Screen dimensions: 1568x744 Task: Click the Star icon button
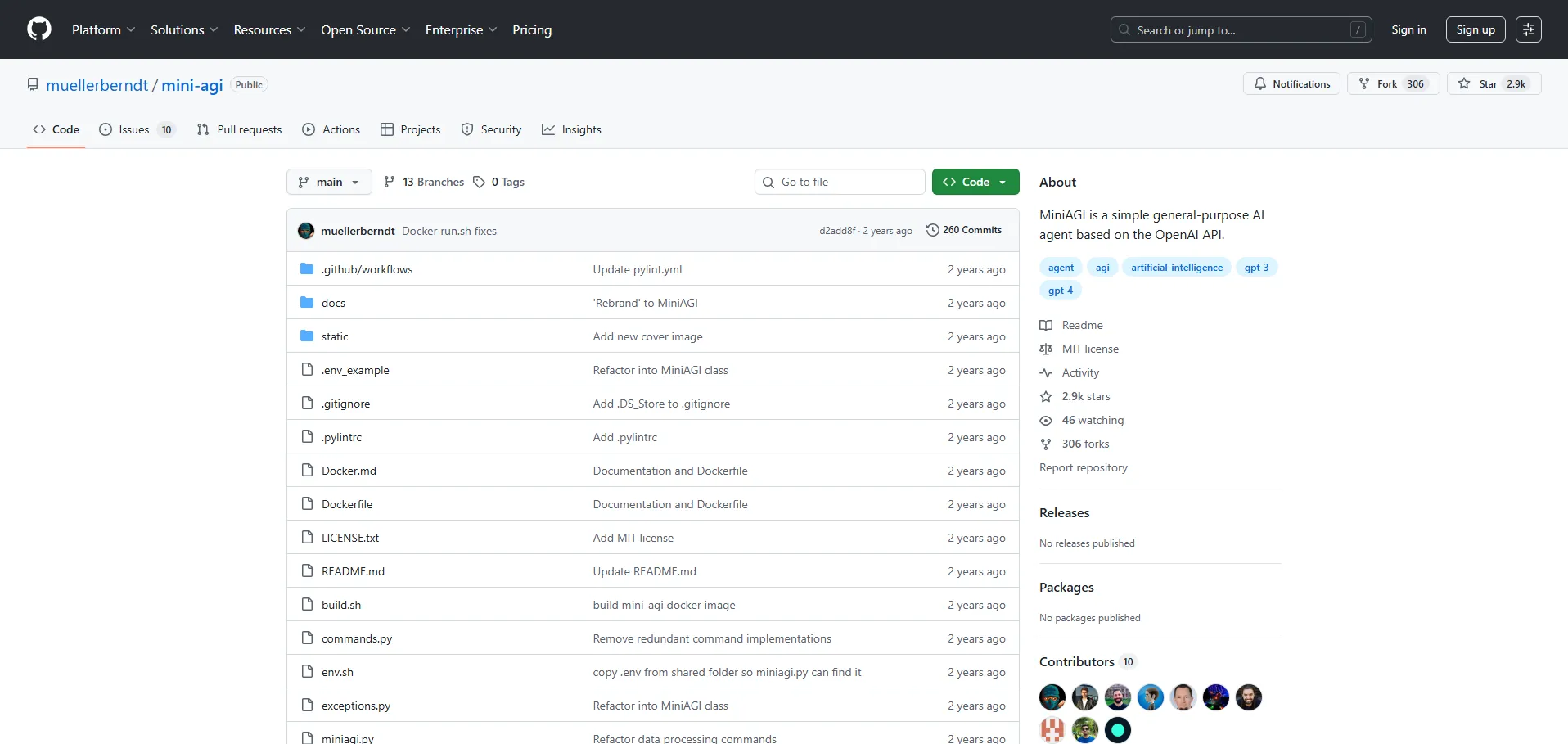click(1464, 84)
